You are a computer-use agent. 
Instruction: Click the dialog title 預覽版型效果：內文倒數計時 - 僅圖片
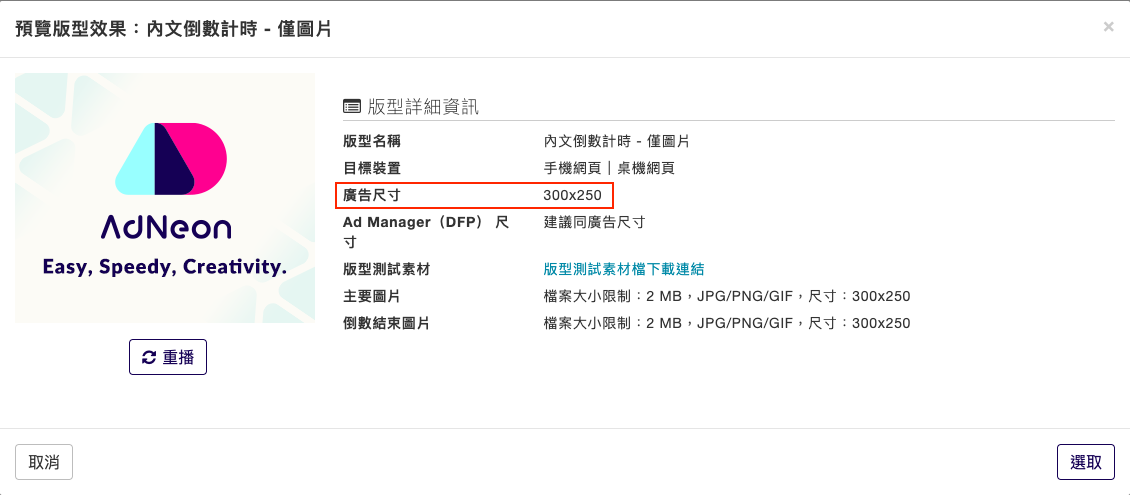point(173,29)
